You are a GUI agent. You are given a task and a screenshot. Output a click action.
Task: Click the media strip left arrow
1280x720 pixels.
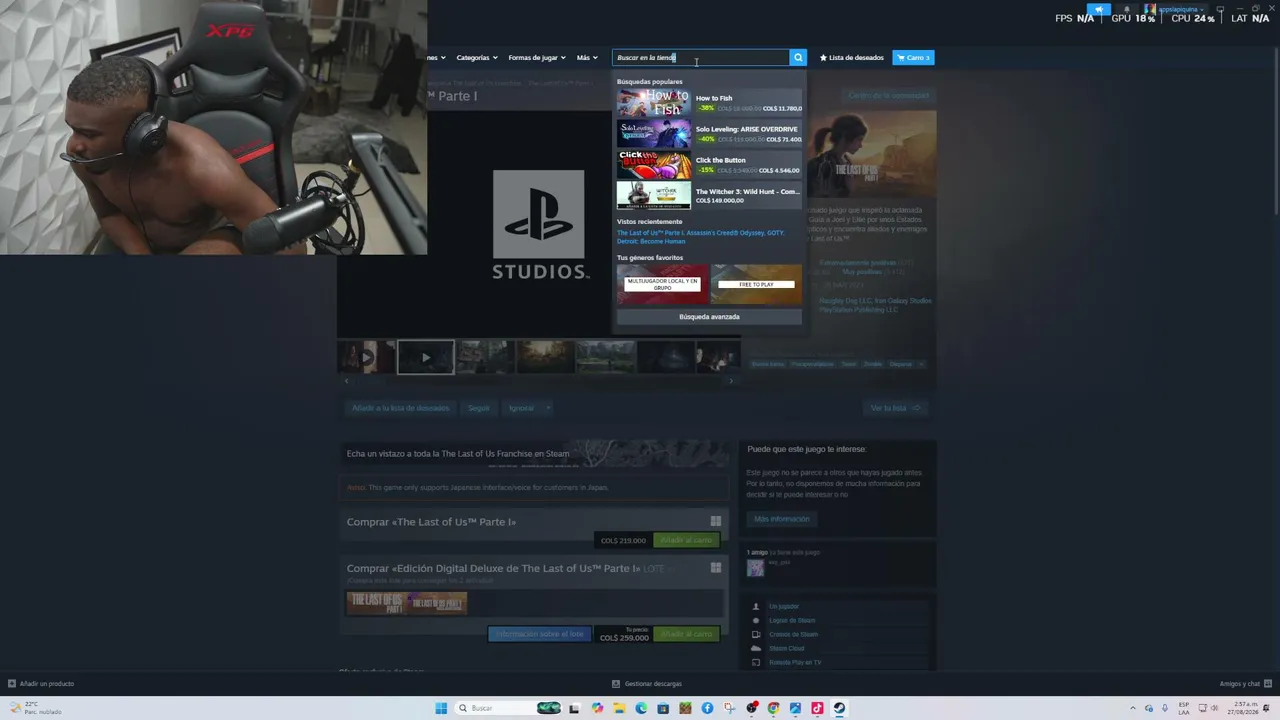[346, 381]
